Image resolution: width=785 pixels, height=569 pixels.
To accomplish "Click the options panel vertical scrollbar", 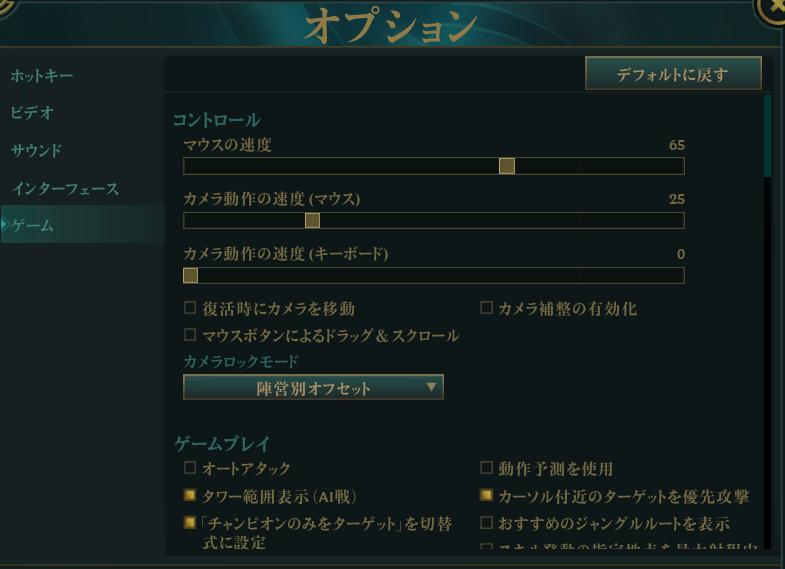I will click(767, 136).
